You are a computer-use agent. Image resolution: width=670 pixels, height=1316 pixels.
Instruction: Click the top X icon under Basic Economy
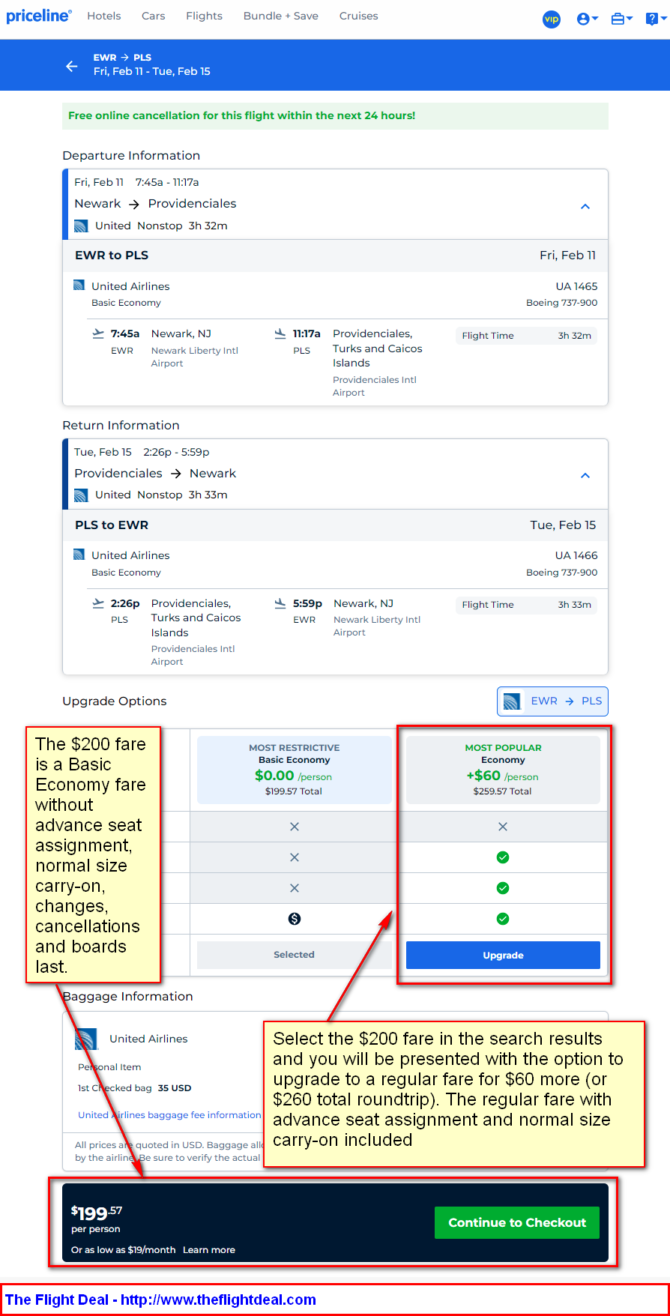pyautogui.click(x=294, y=827)
